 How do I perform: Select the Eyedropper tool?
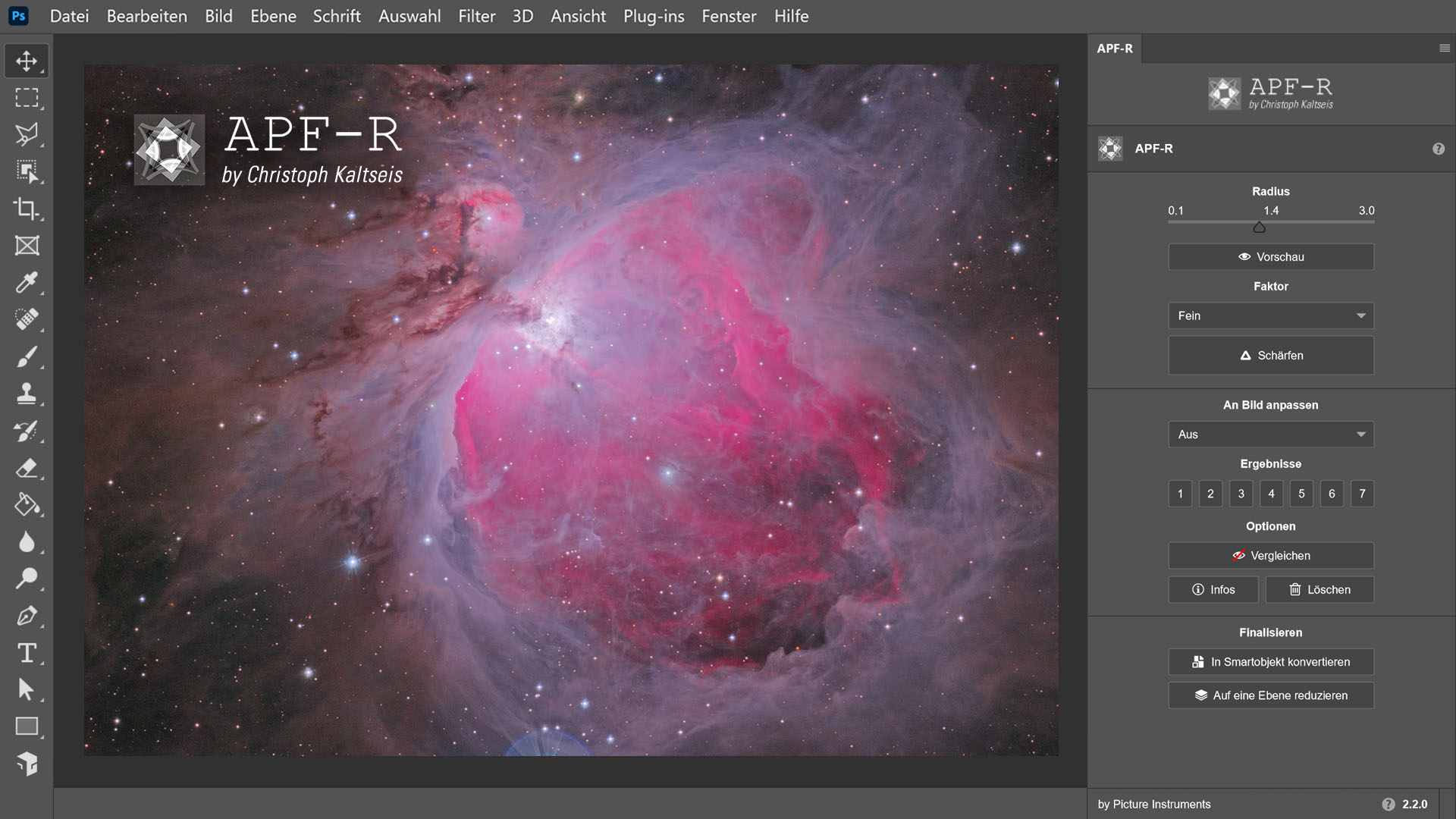[27, 283]
